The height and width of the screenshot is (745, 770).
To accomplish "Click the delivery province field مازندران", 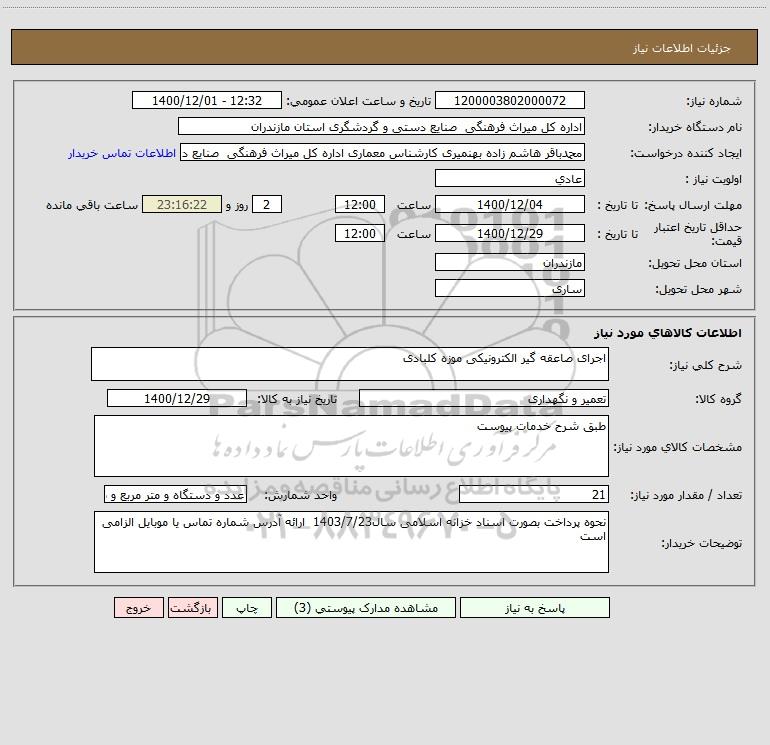I will pyautogui.click(x=510, y=262).
